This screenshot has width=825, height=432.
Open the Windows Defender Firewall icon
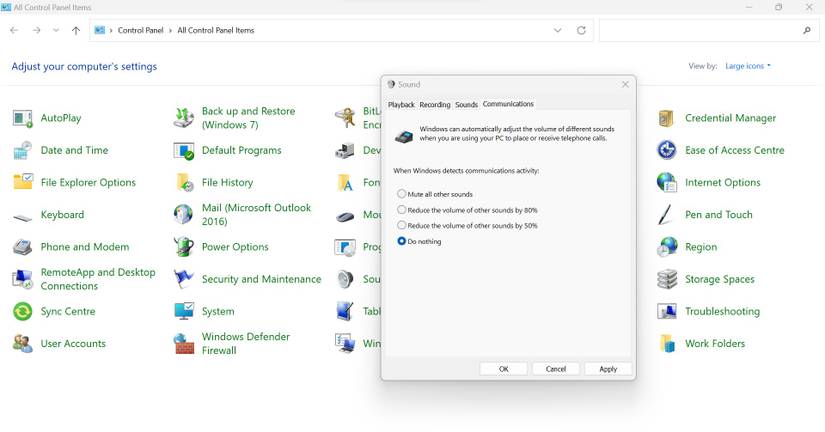coord(184,344)
